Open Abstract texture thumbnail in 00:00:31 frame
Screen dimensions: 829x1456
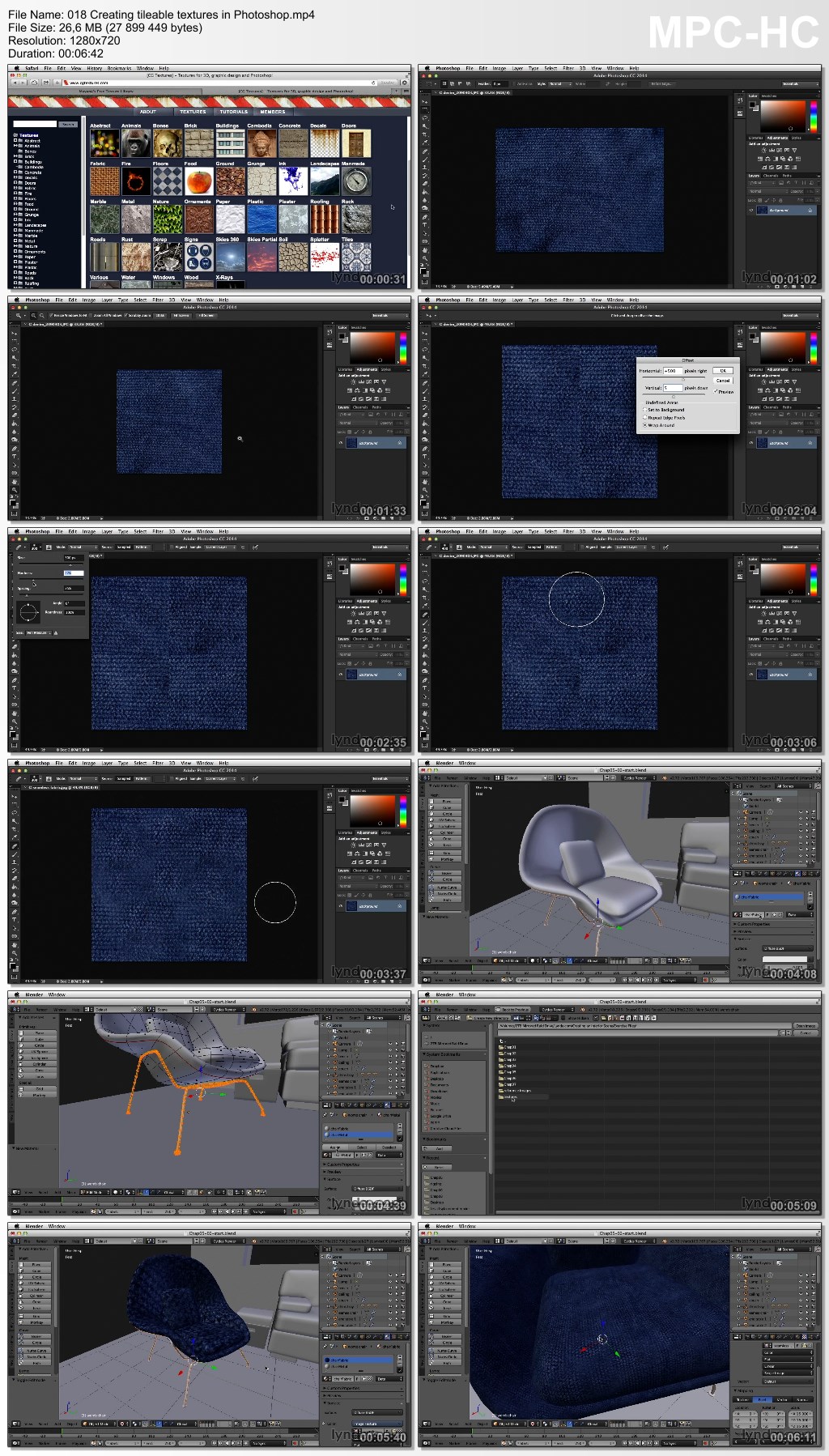[x=104, y=143]
